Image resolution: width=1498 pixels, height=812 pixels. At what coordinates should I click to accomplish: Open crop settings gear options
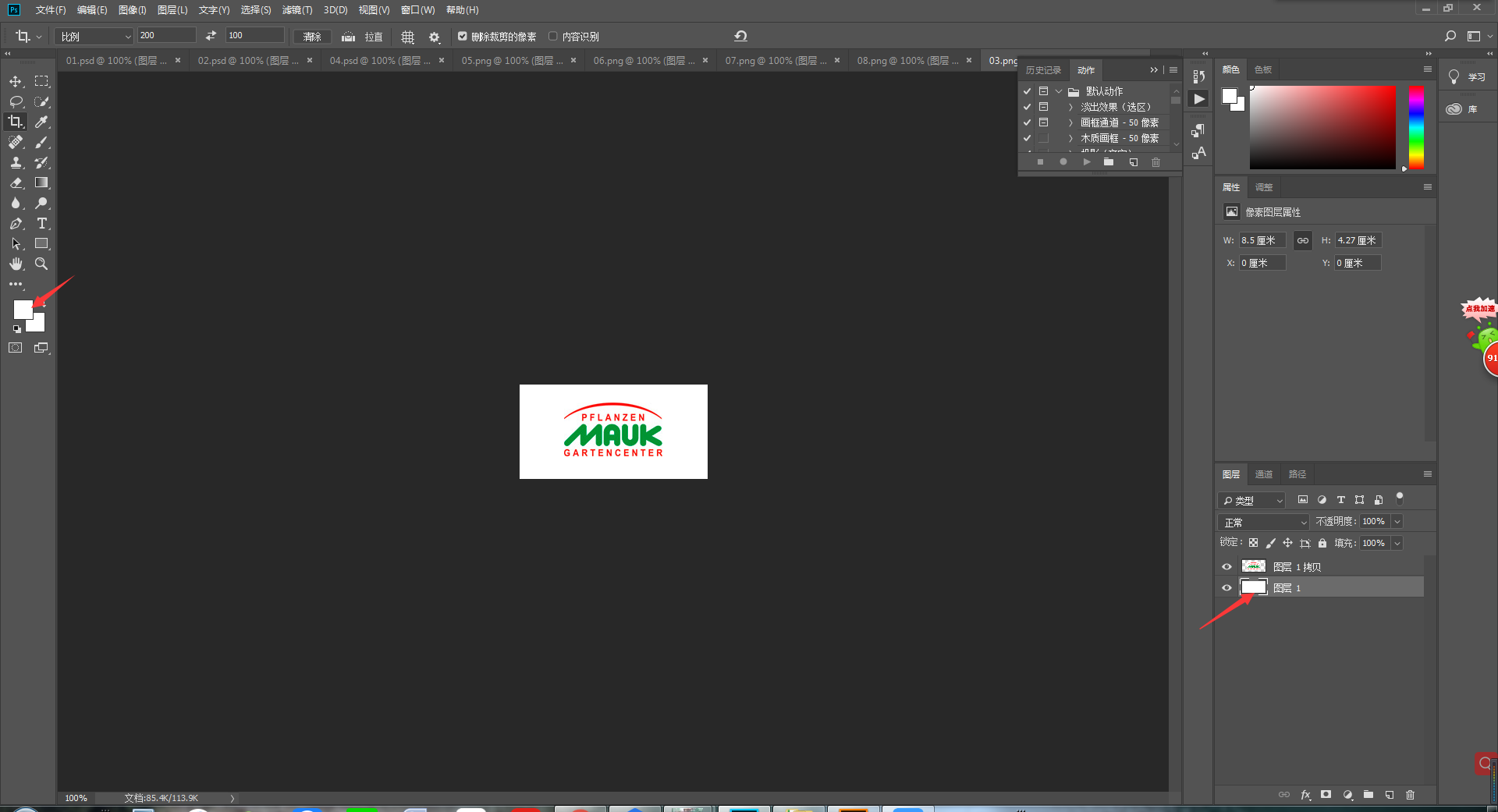pyautogui.click(x=435, y=37)
